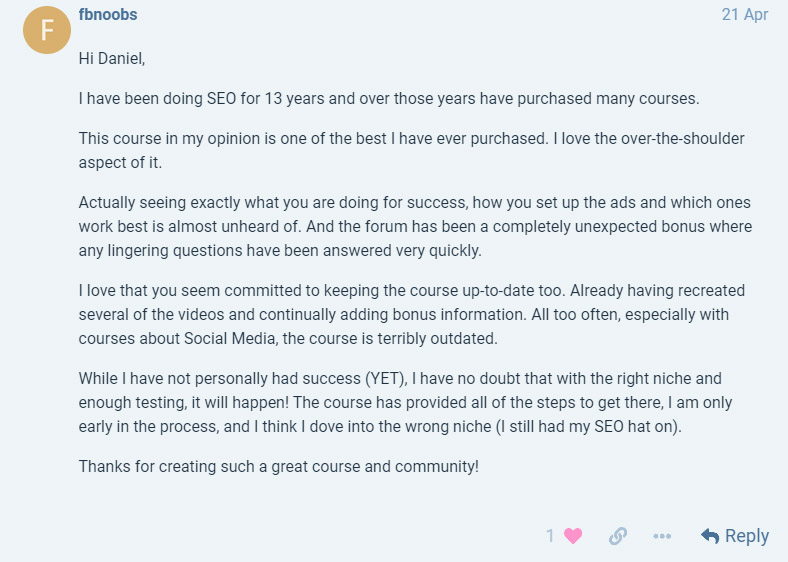
Task: Click the 'Thanks for creating' closing line
Action: (x=279, y=466)
